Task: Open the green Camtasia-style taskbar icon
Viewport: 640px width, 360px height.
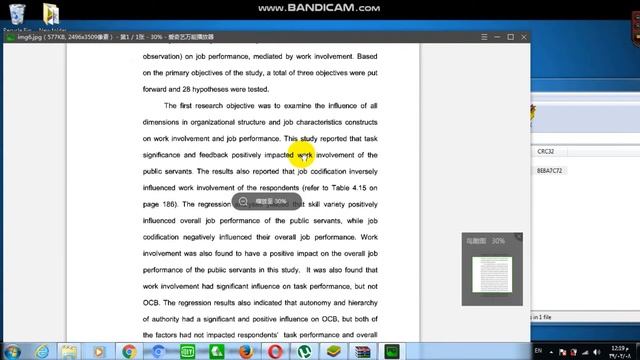Action: 217,351
